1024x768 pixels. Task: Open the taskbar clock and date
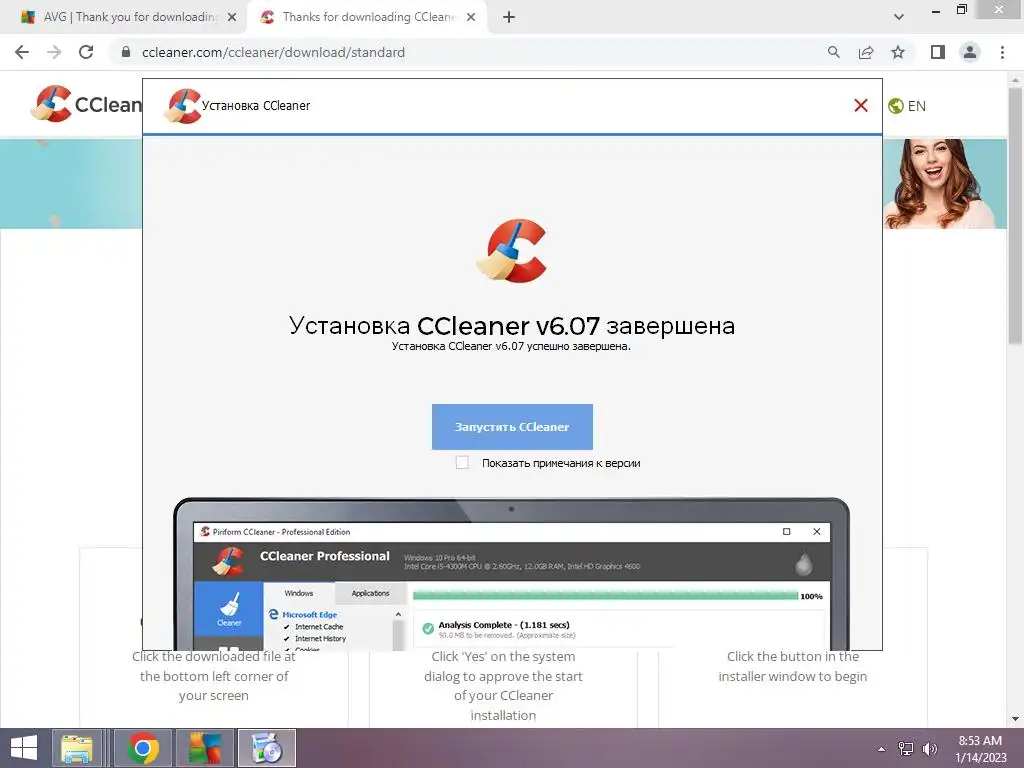[x=980, y=748]
